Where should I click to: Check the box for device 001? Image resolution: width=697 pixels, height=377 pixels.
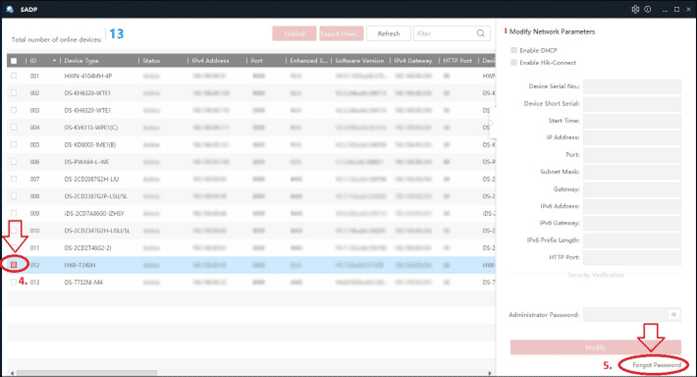pyautogui.click(x=14, y=76)
